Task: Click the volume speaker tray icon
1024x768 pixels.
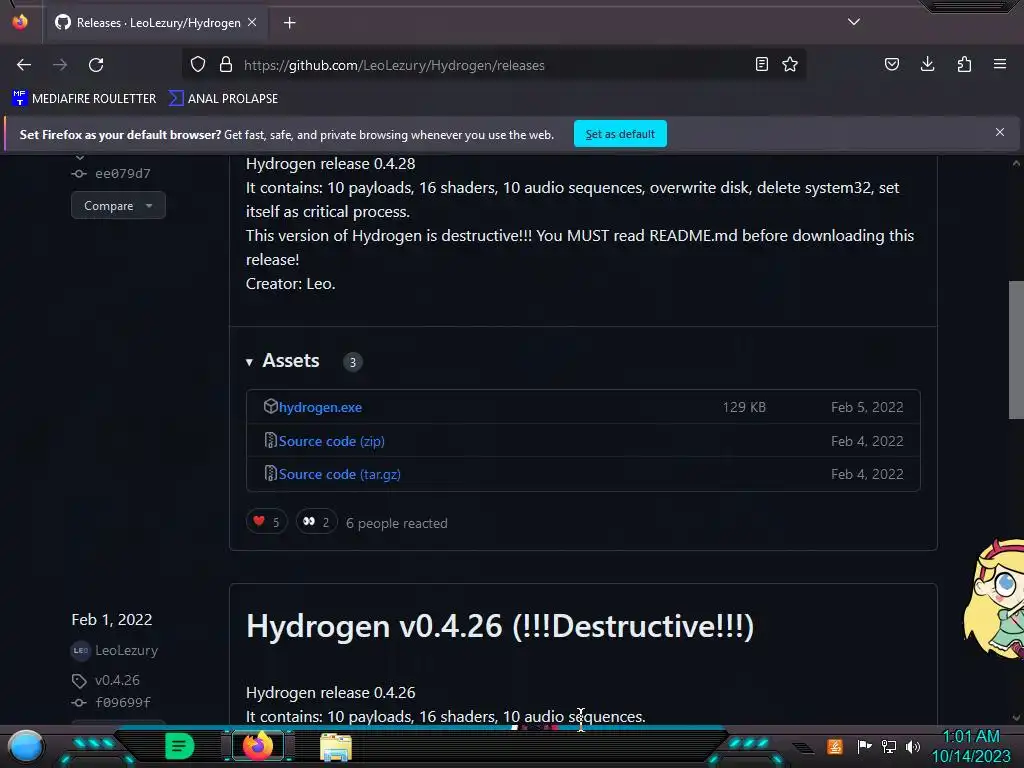Action: [912, 746]
